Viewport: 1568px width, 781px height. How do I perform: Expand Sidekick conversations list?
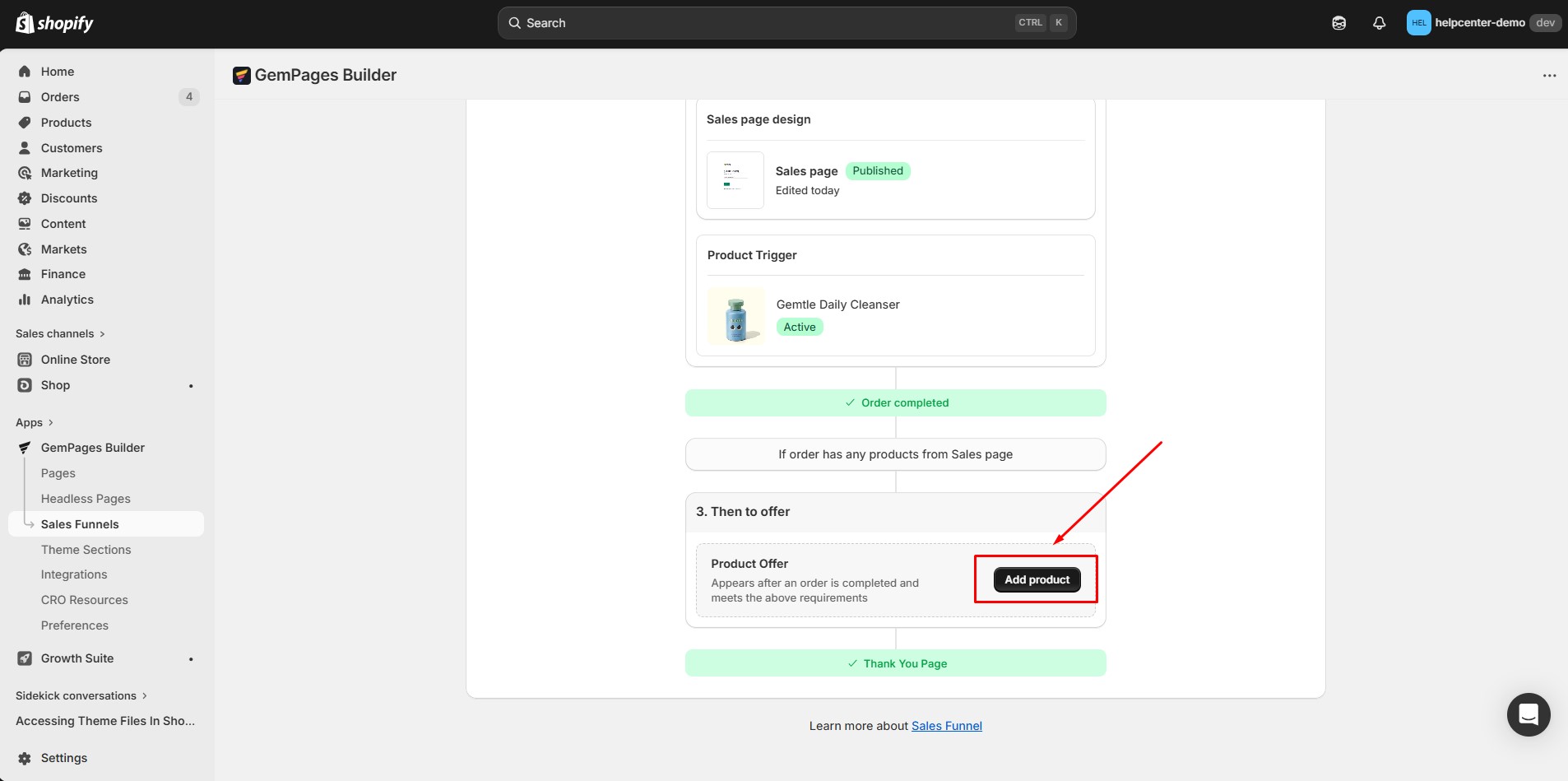(80, 695)
